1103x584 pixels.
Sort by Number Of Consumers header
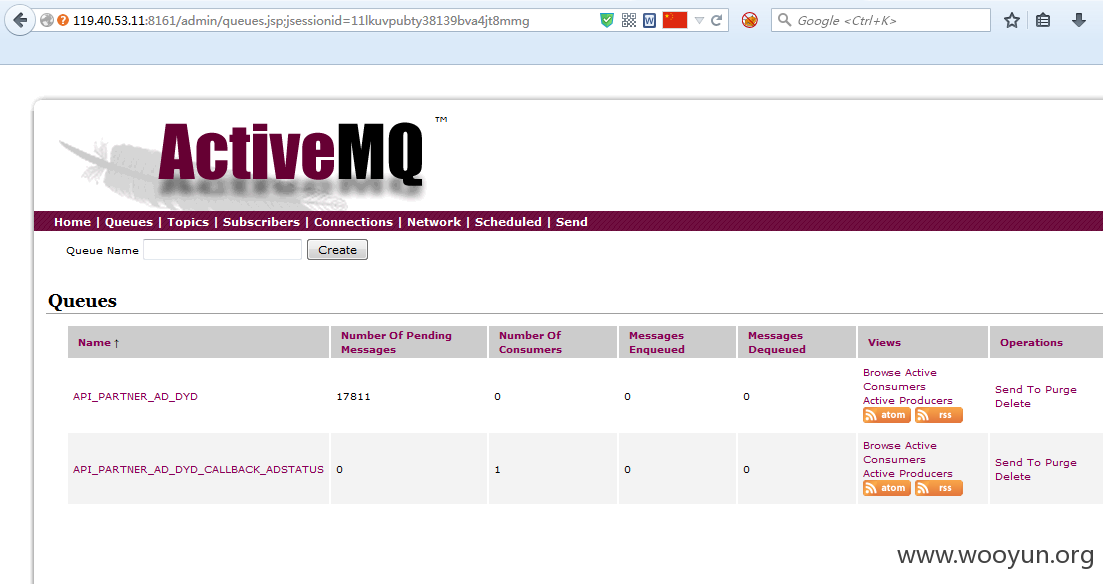(530, 343)
